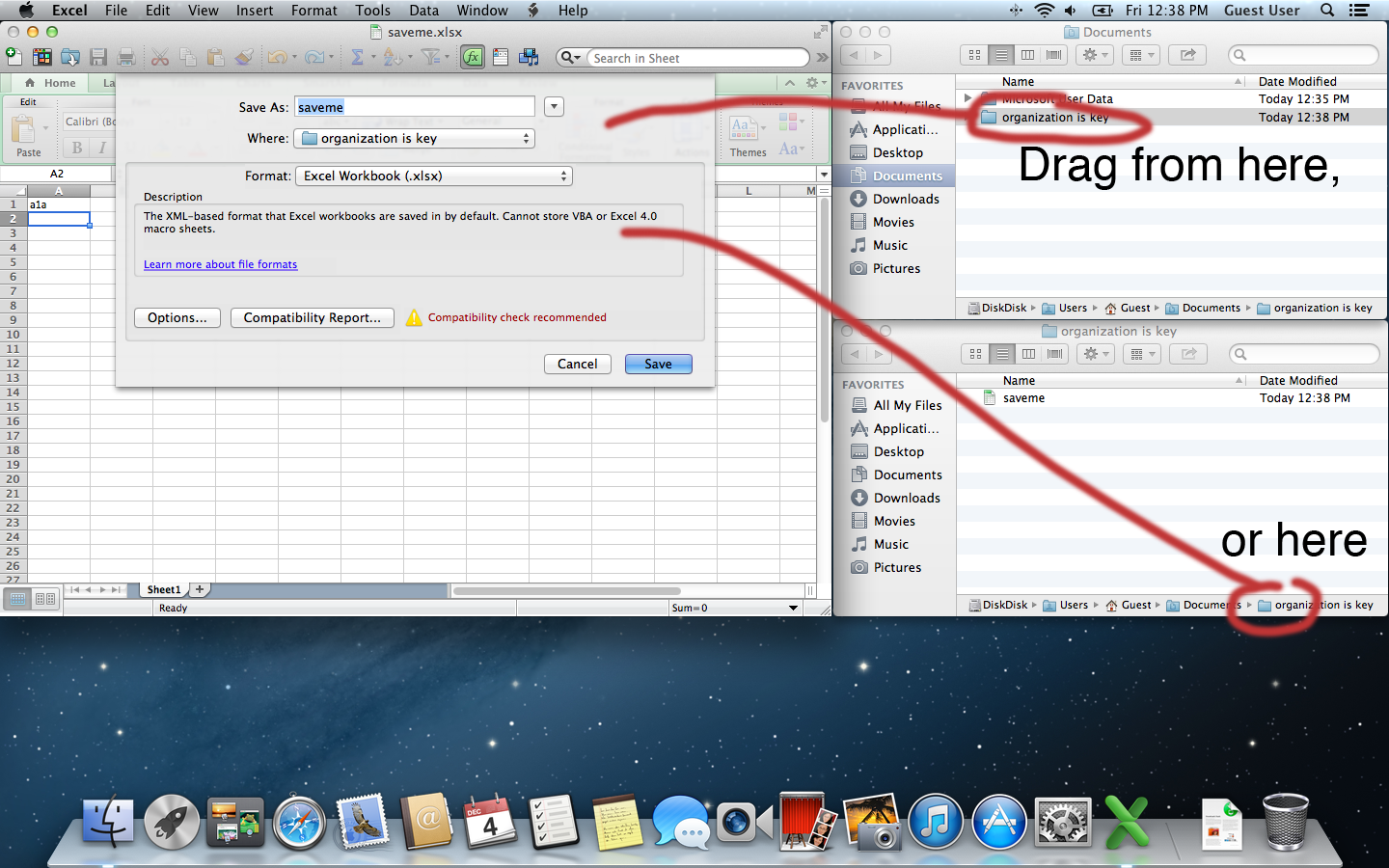Open the Action gear menu in organization is key window
Image resolution: width=1389 pixels, height=868 pixels.
[x=1097, y=354]
